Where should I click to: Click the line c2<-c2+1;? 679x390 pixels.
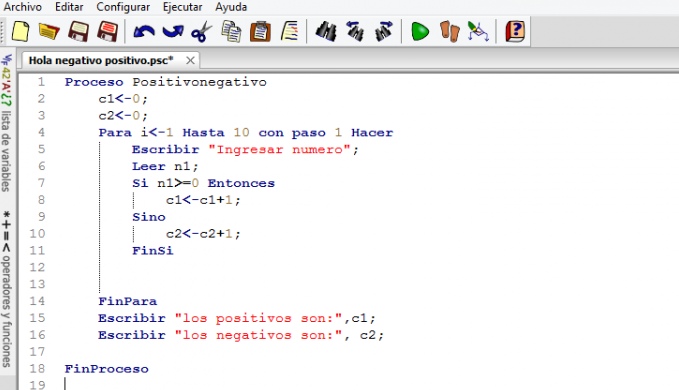pyautogui.click(x=203, y=234)
